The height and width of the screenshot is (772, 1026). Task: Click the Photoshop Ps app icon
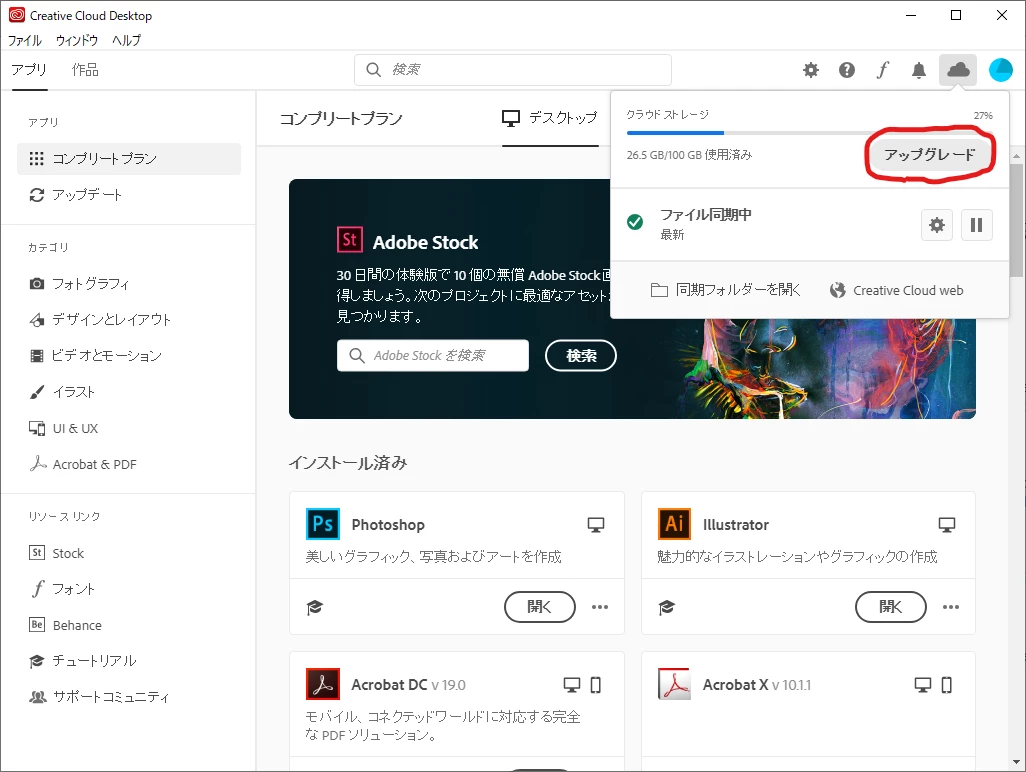pos(323,524)
